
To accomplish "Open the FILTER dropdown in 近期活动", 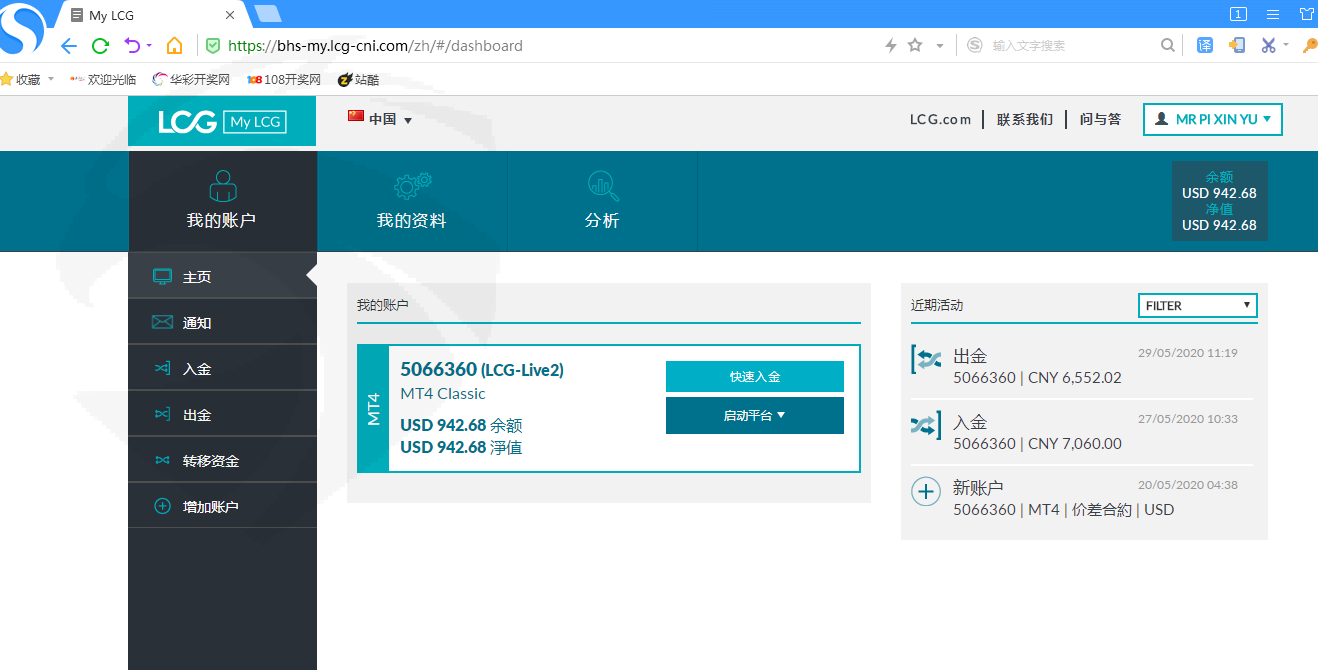I will (x=1197, y=306).
